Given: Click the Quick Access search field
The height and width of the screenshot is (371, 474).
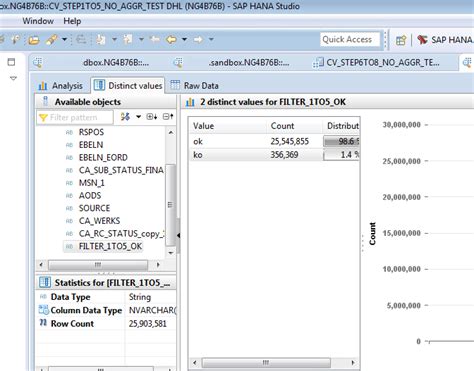Looking at the screenshot, I should click(x=350, y=39).
